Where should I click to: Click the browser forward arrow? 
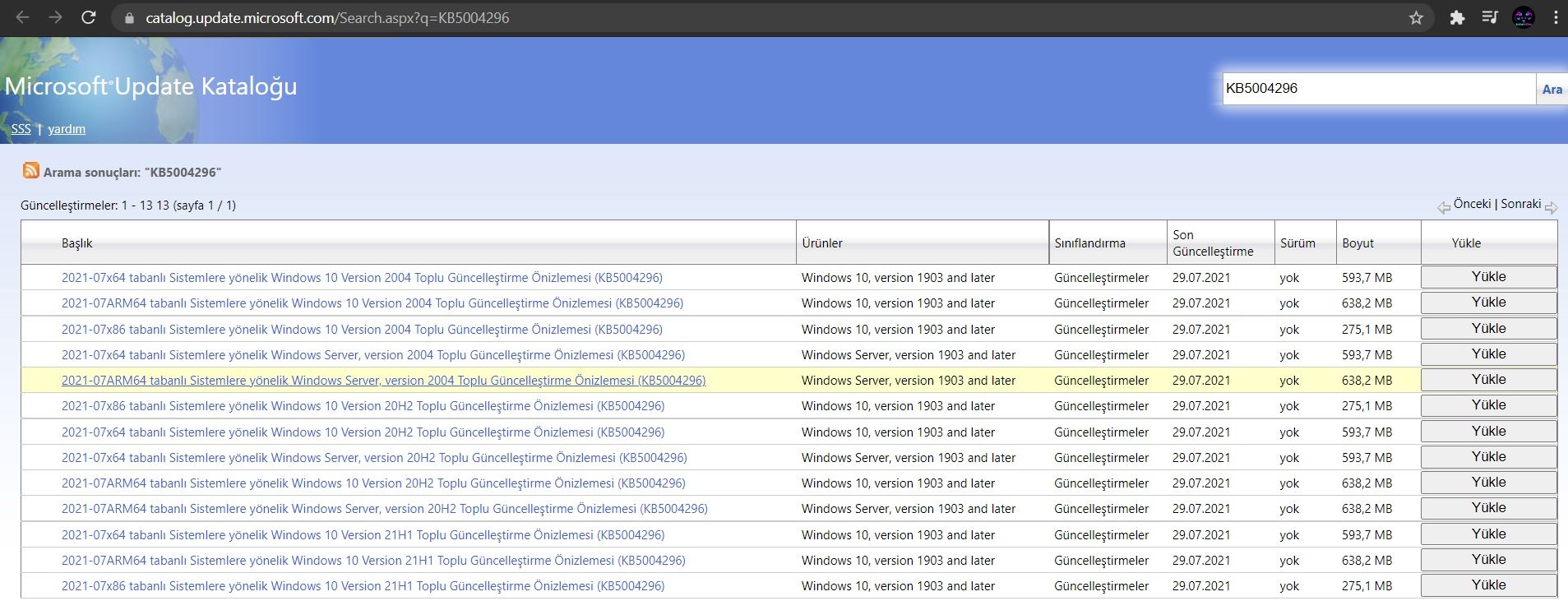55,17
